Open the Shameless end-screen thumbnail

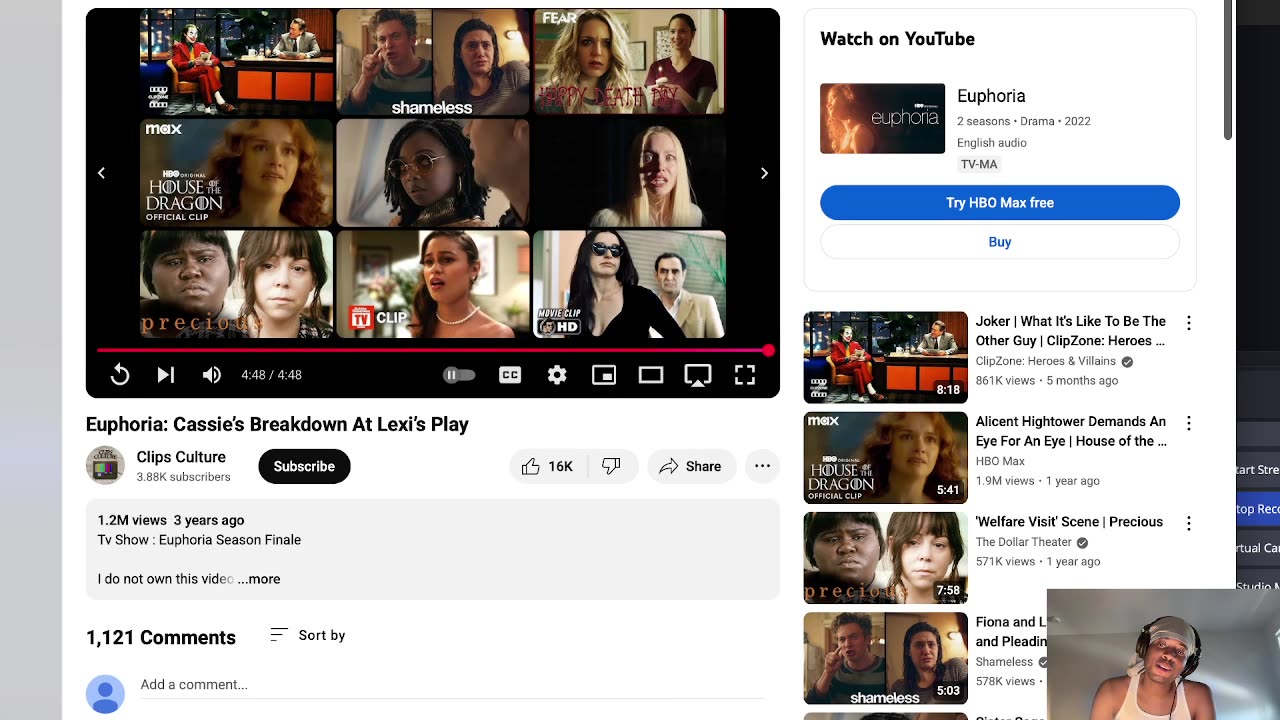432,62
